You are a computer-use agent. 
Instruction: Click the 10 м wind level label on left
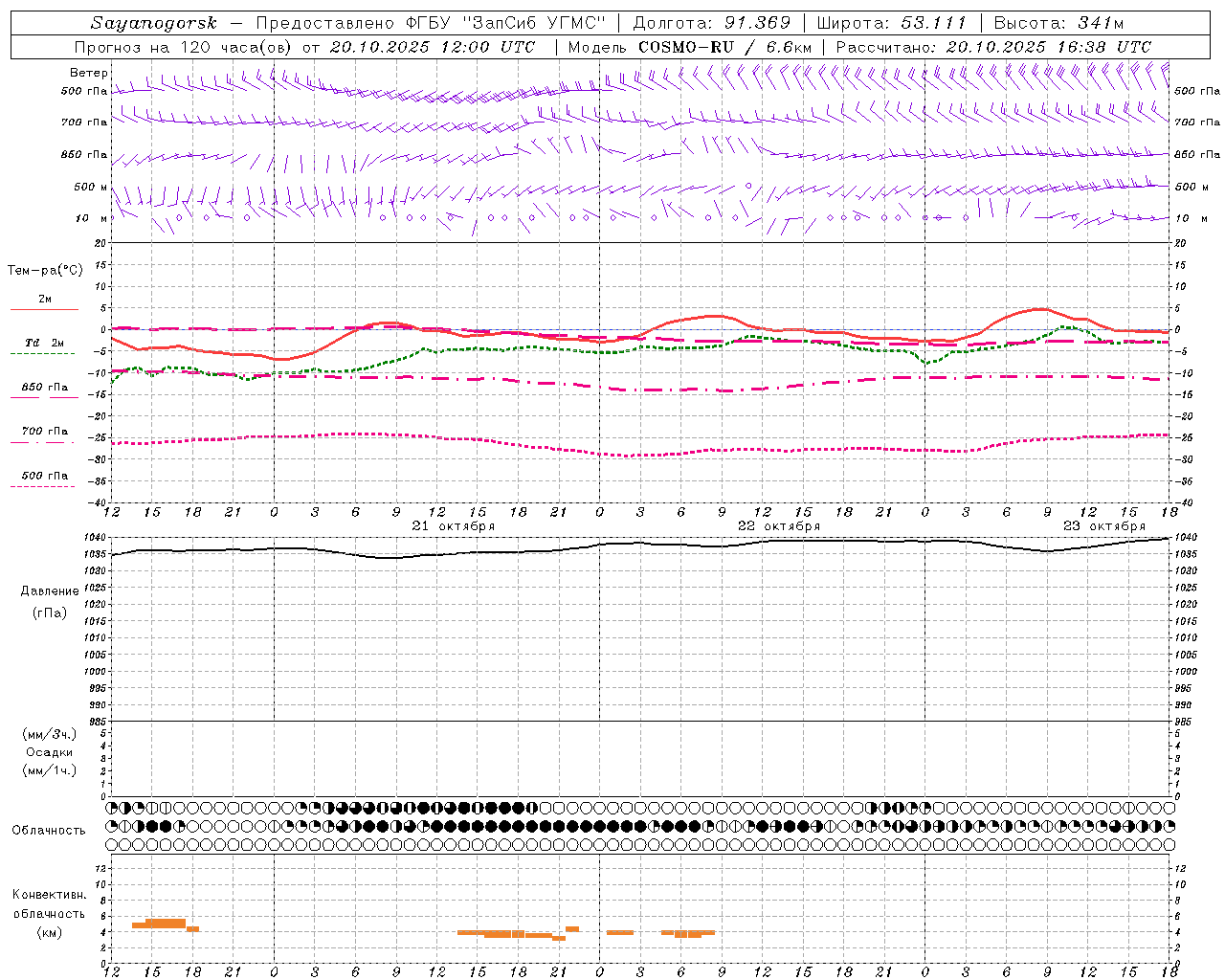(x=93, y=218)
